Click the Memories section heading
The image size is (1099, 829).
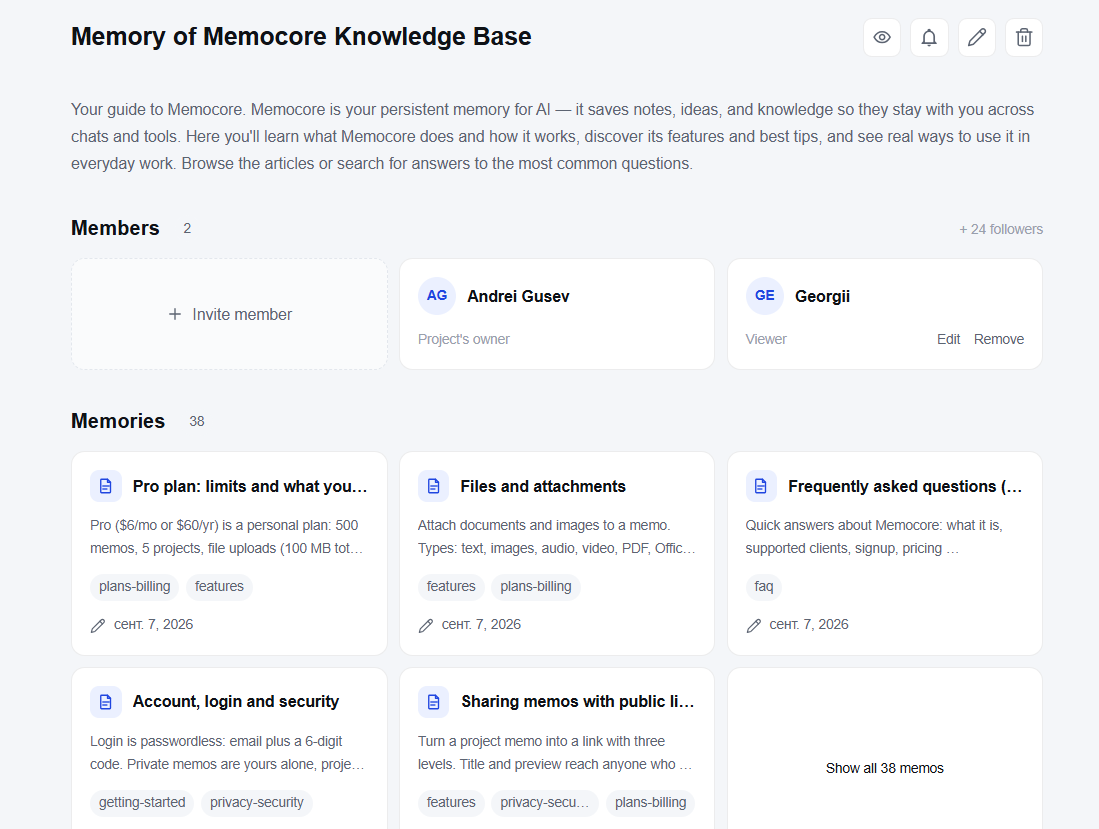(118, 421)
